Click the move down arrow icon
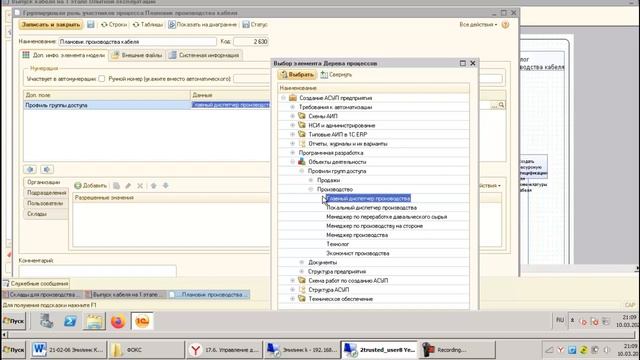The width and height of the screenshot is (640, 360). (165, 186)
